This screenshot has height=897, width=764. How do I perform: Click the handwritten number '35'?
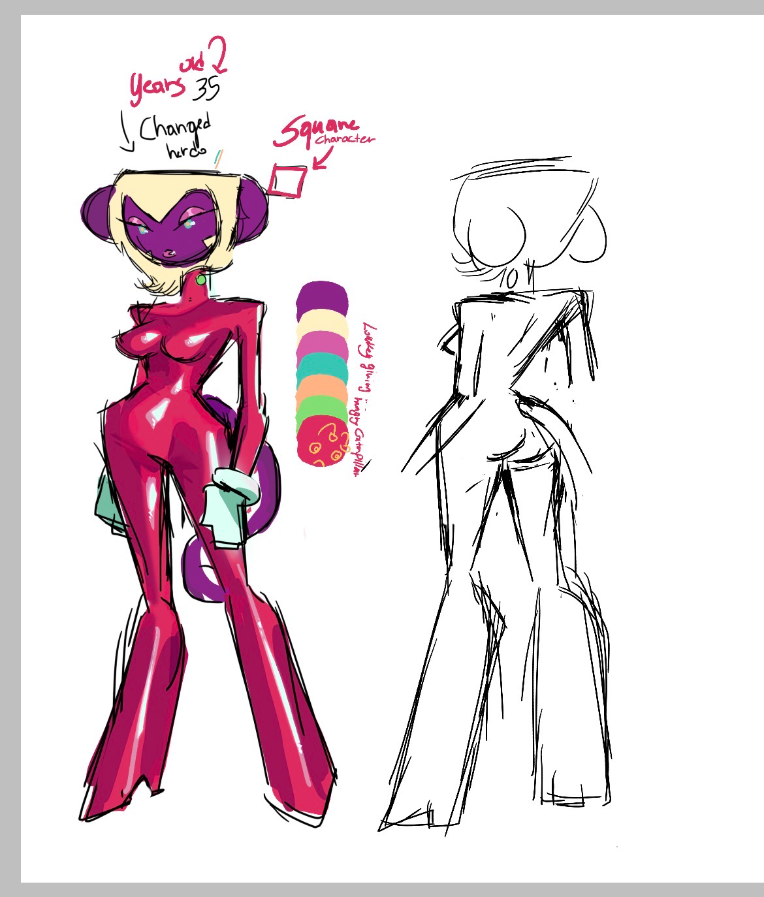pyautogui.click(x=205, y=89)
